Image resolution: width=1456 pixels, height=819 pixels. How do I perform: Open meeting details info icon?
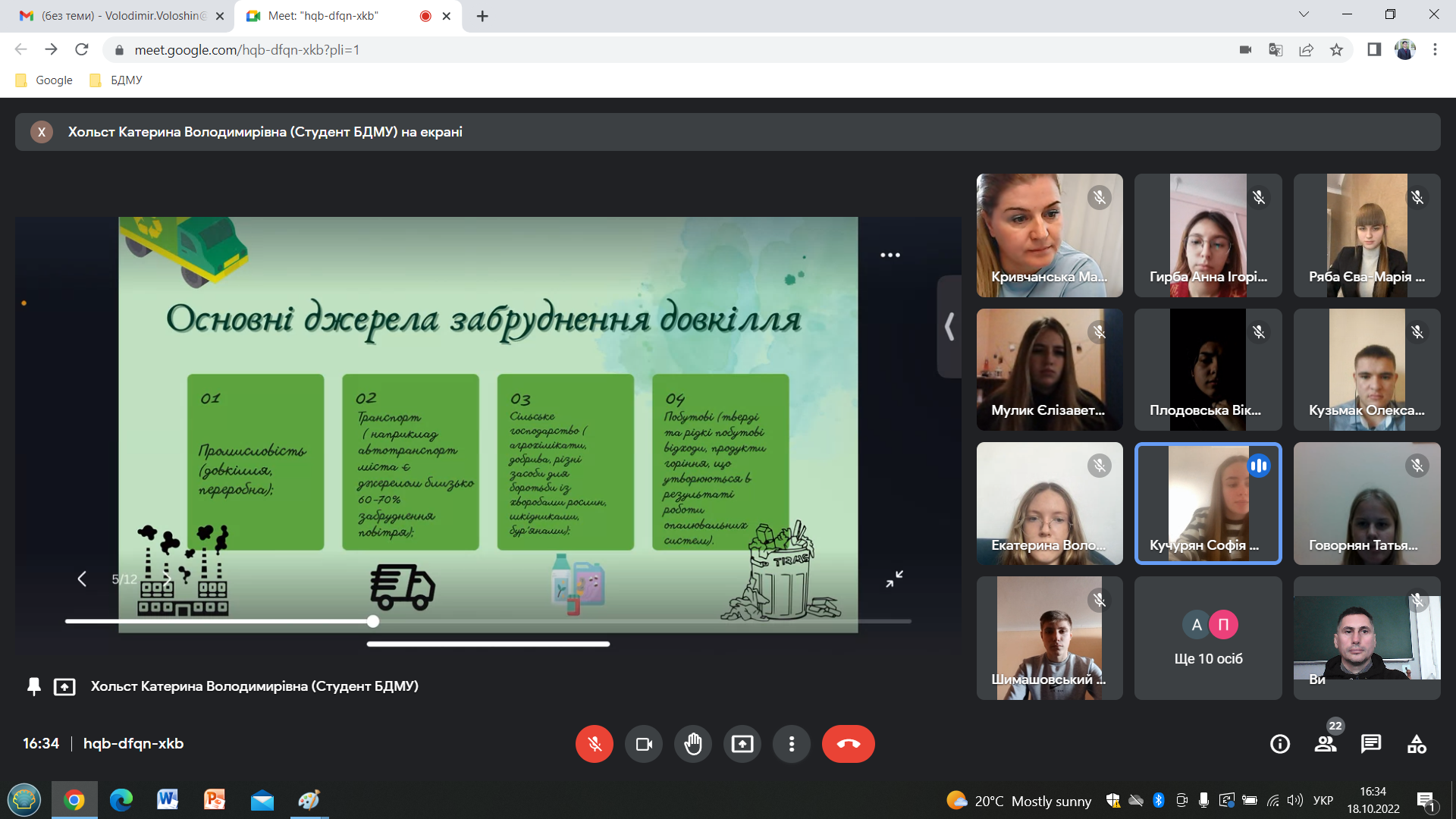point(1280,744)
